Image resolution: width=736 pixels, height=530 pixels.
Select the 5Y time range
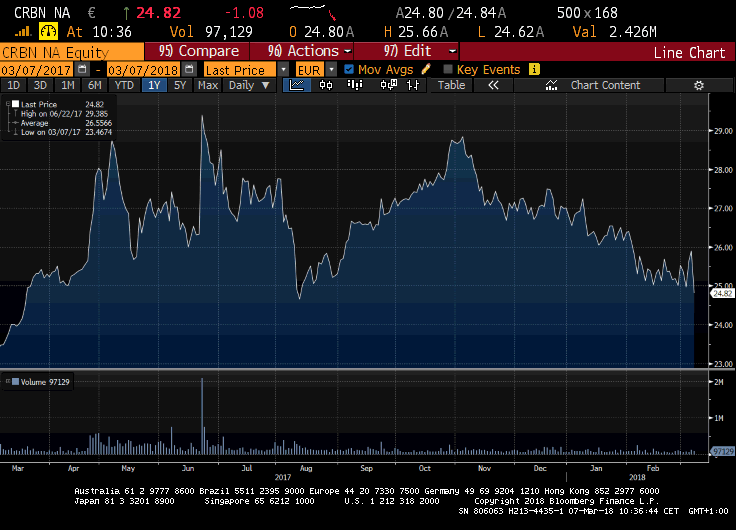[180, 85]
